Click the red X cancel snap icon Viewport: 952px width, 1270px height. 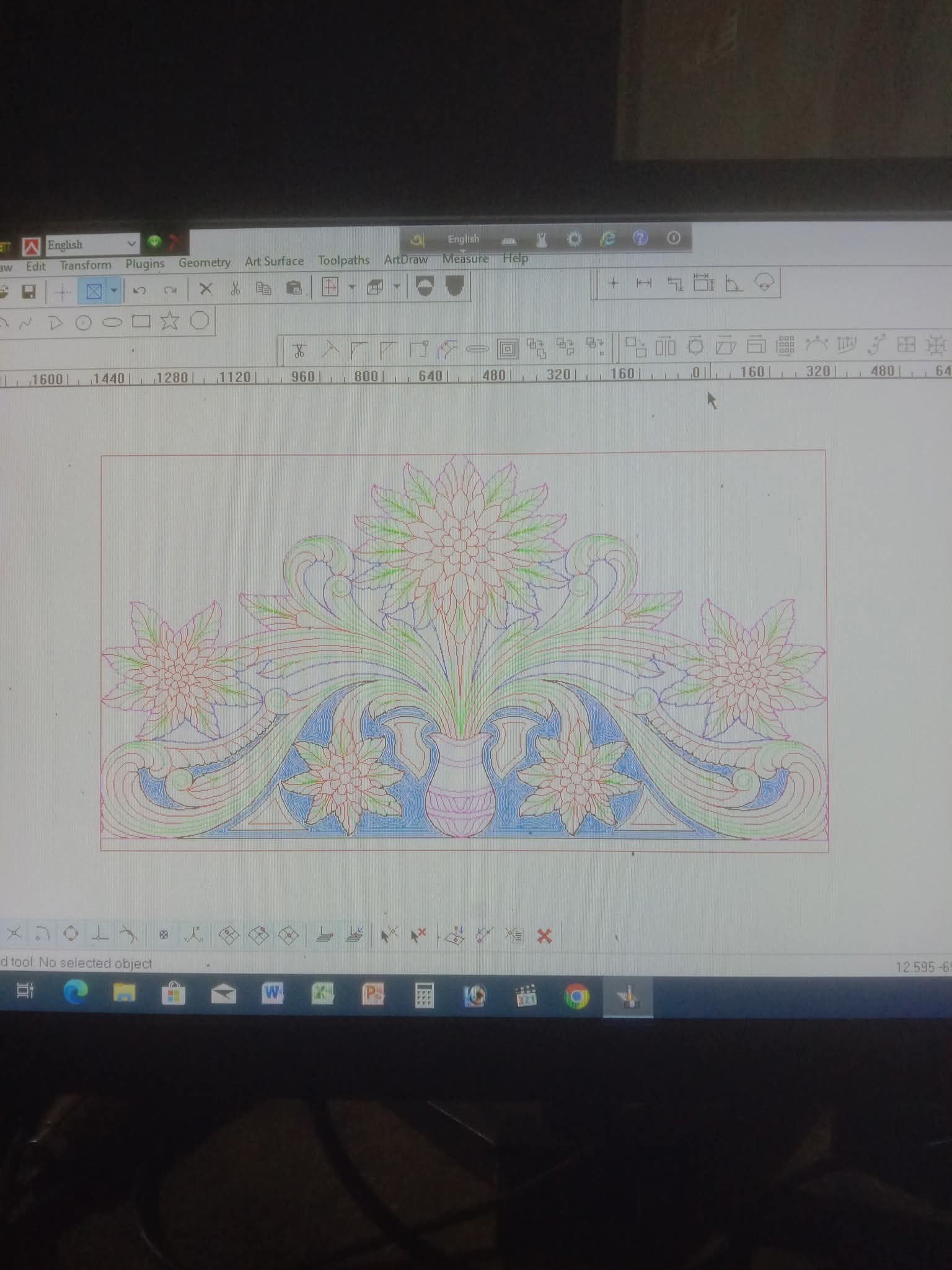544,936
